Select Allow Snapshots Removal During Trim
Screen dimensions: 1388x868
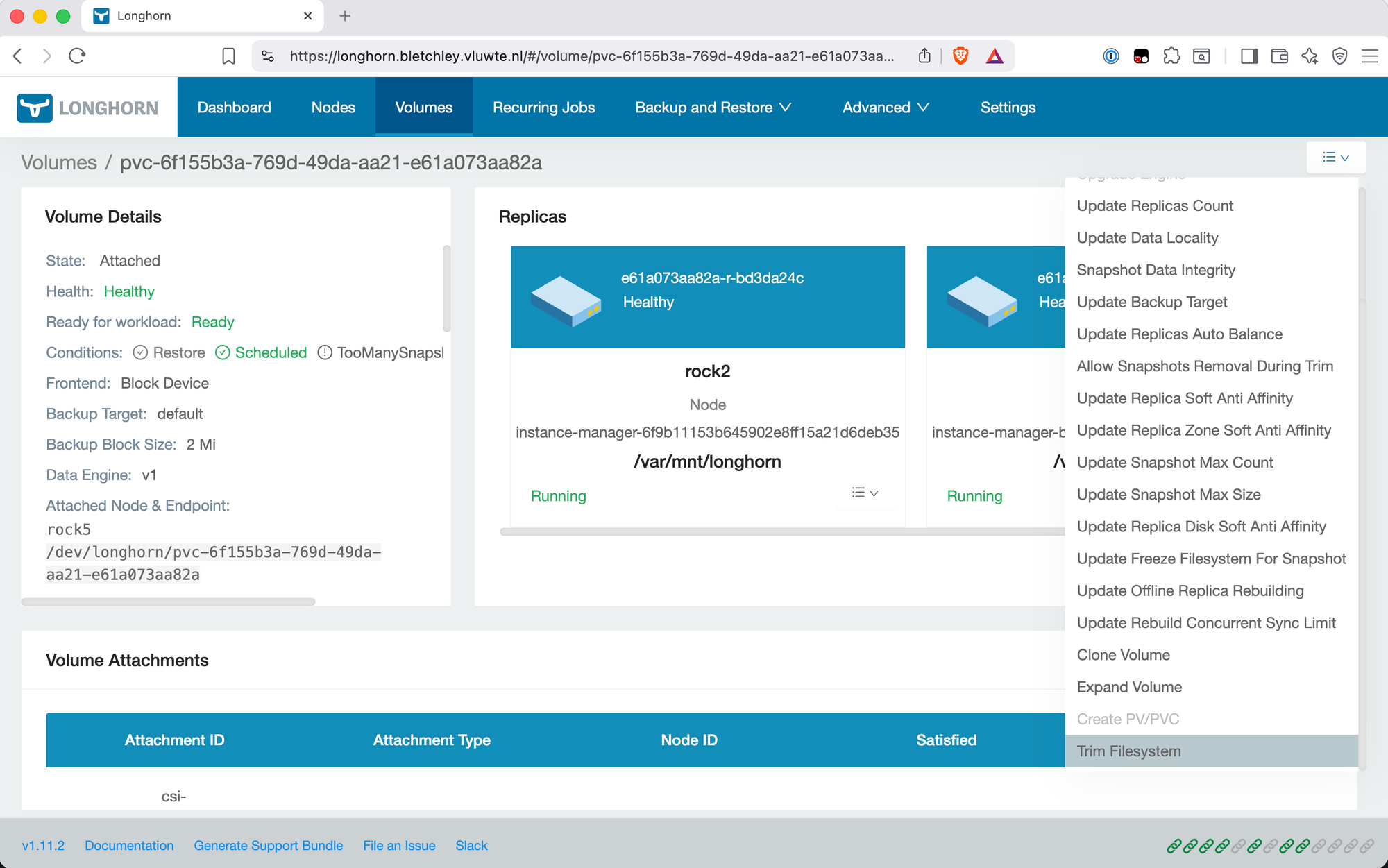click(1211, 366)
